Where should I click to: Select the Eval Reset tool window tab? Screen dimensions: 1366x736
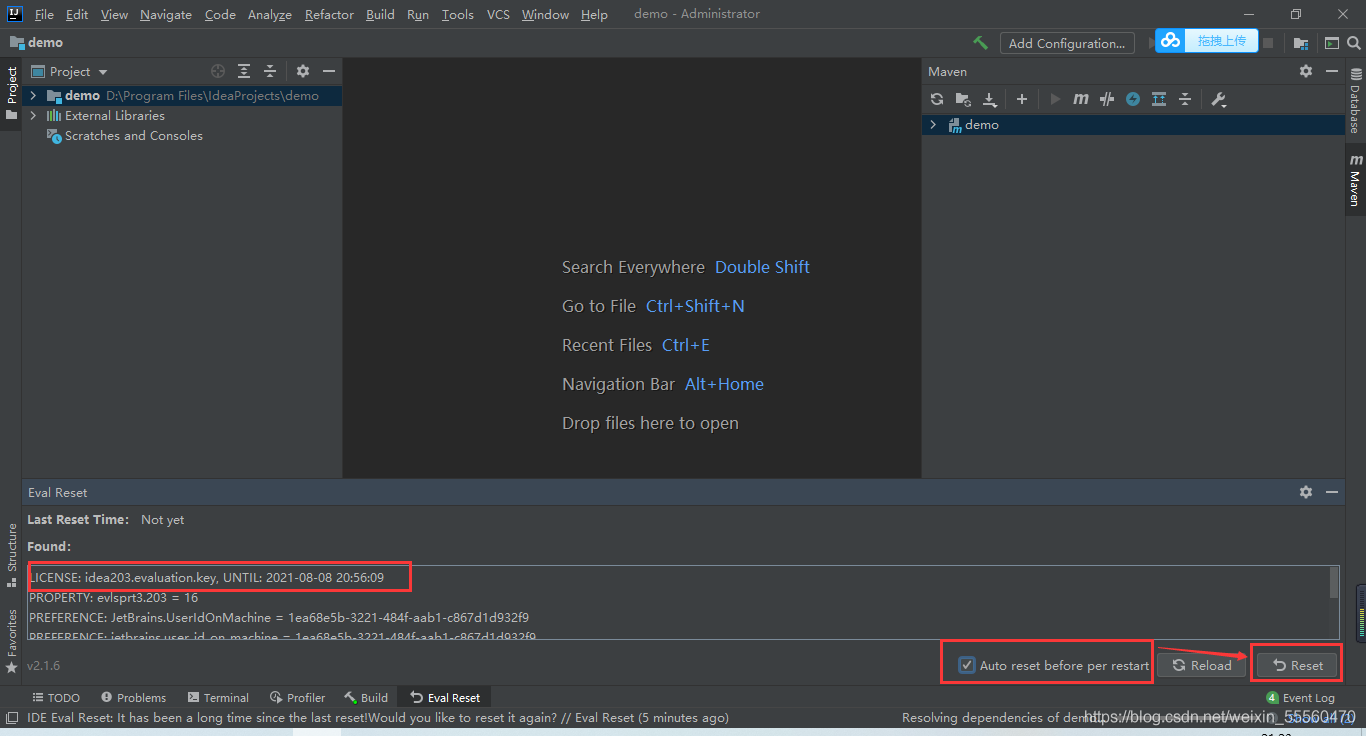pos(445,697)
